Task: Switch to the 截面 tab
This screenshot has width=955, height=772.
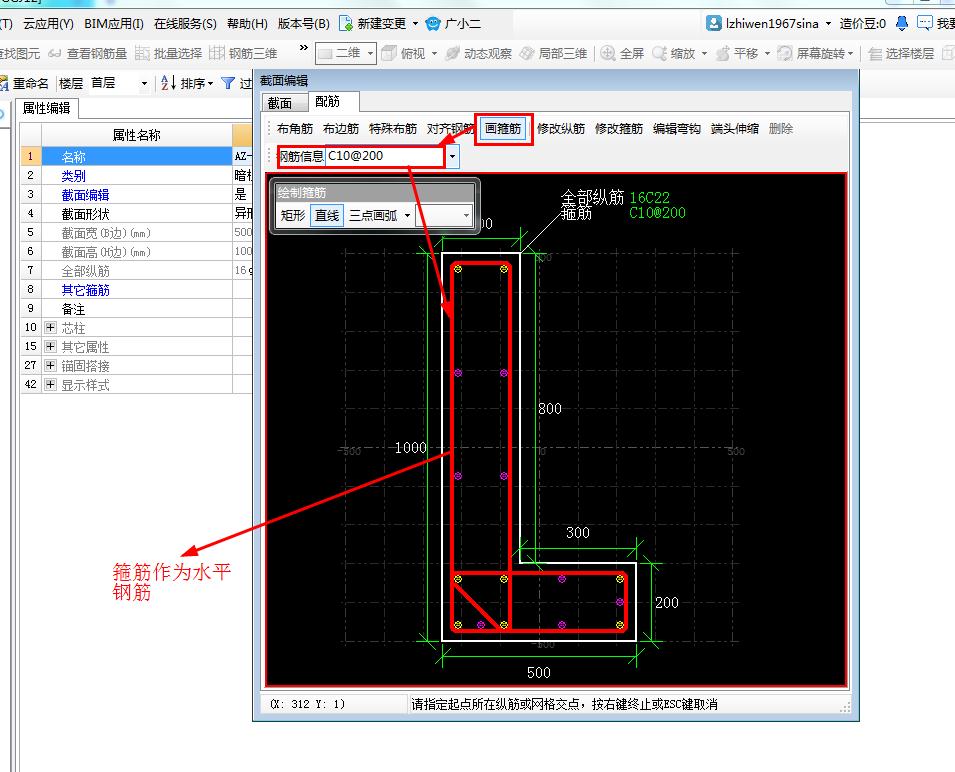Action: coord(280,103)
